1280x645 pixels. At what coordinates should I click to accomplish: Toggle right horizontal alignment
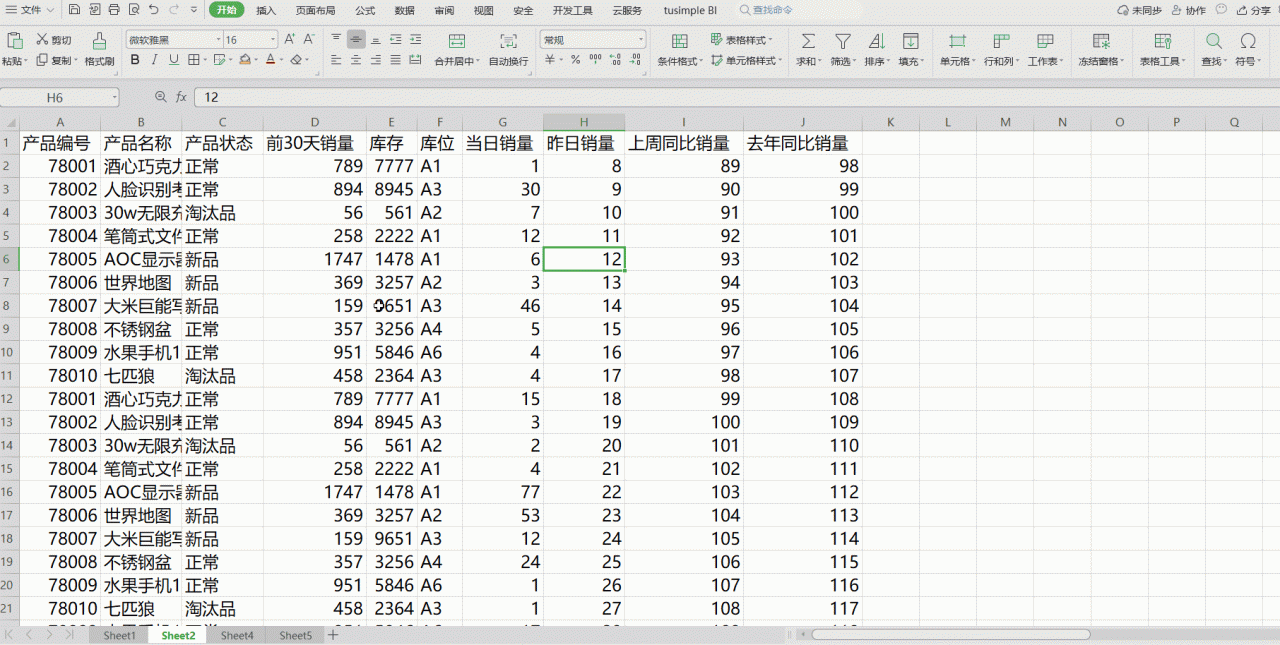coord(375,60)
